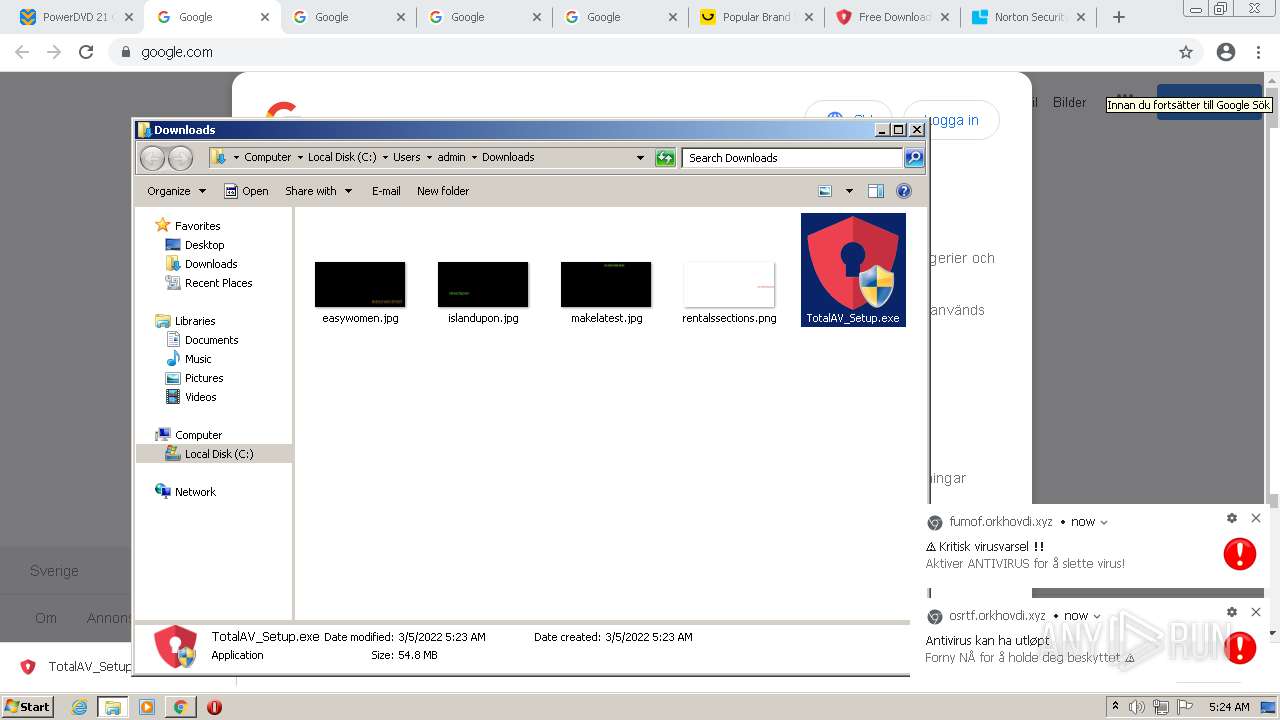This screenshot has height=720, width=1280.
Task: Expand the fumof.orkhovdi.xyz notification chevron
Action: [x=1103, y=522]
